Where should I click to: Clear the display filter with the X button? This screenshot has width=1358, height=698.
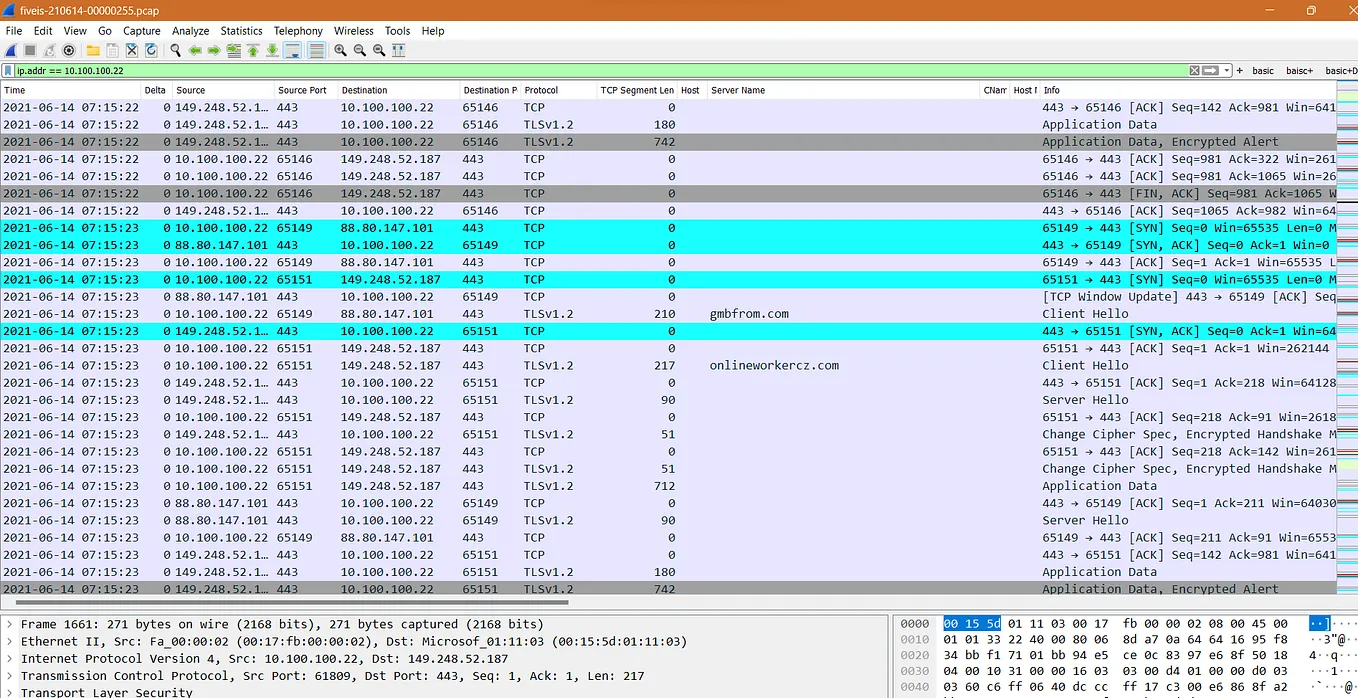click(x=1194, y=70)
